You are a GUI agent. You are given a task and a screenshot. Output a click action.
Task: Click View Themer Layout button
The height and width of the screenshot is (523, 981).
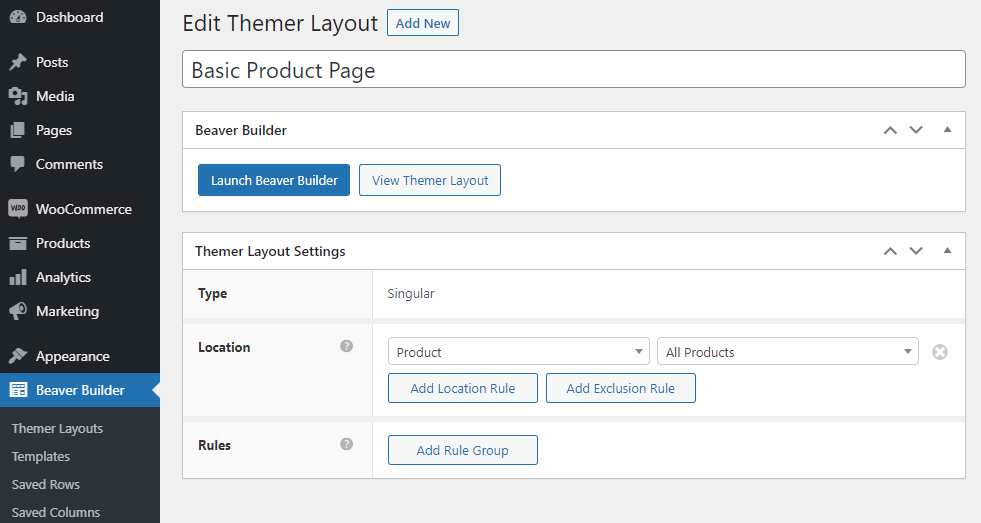pyautogui.click(x=430, y=180)
